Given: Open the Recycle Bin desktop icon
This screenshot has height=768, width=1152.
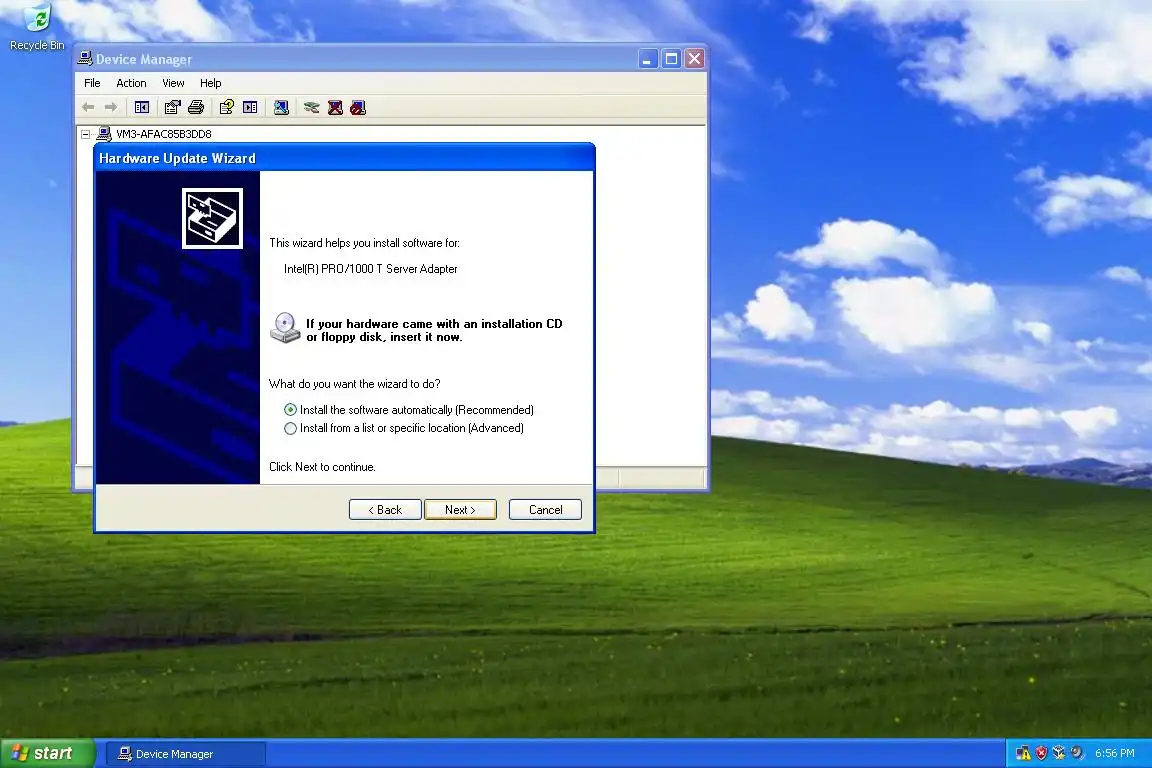Looking at the screenshot, I should [37, 26].
